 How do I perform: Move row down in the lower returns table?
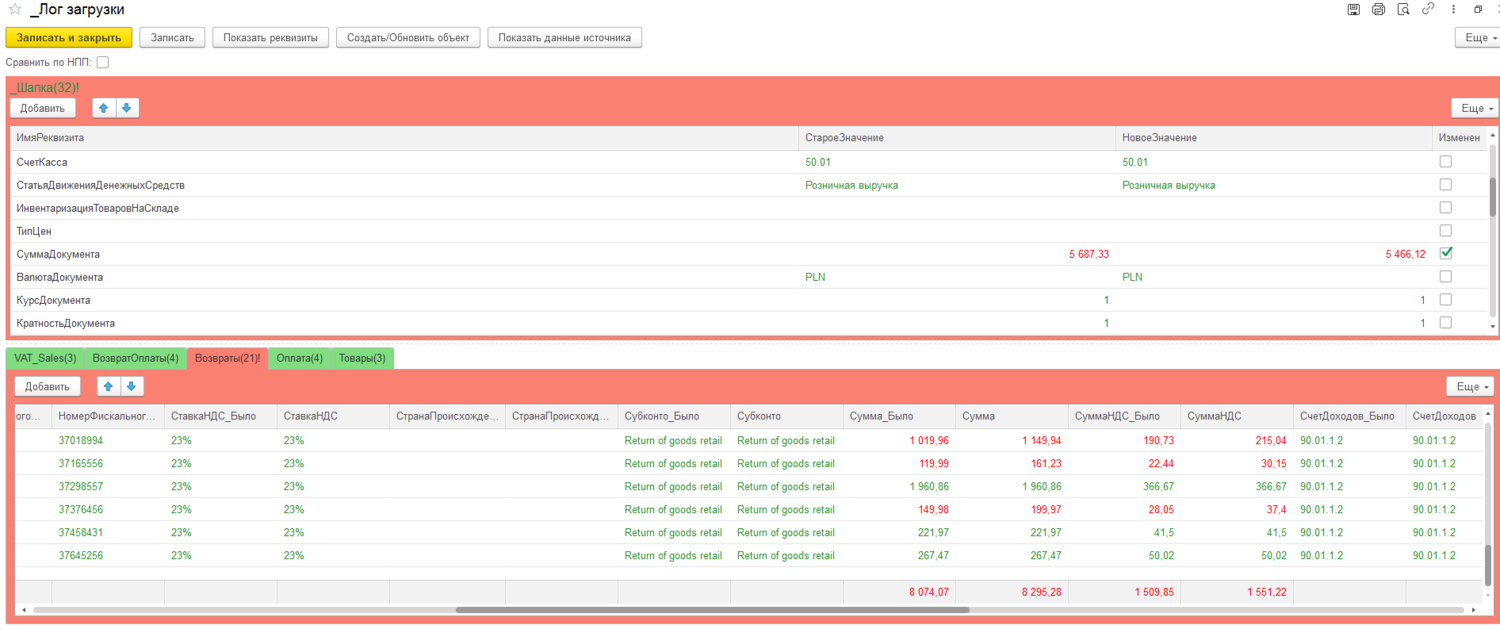click(130, 386)
